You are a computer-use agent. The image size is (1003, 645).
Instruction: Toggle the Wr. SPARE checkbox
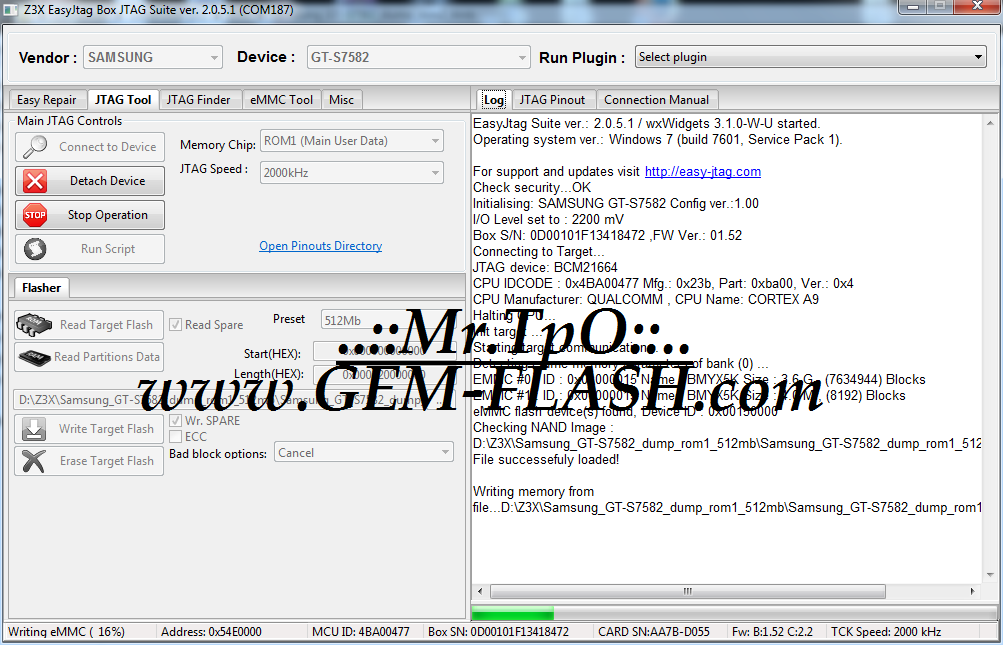coord(175,420)
